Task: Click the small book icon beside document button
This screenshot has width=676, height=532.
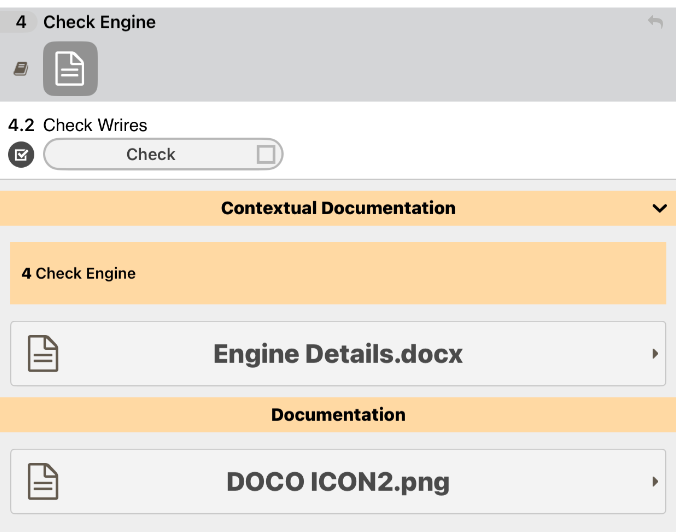Action: pos(21,69)
